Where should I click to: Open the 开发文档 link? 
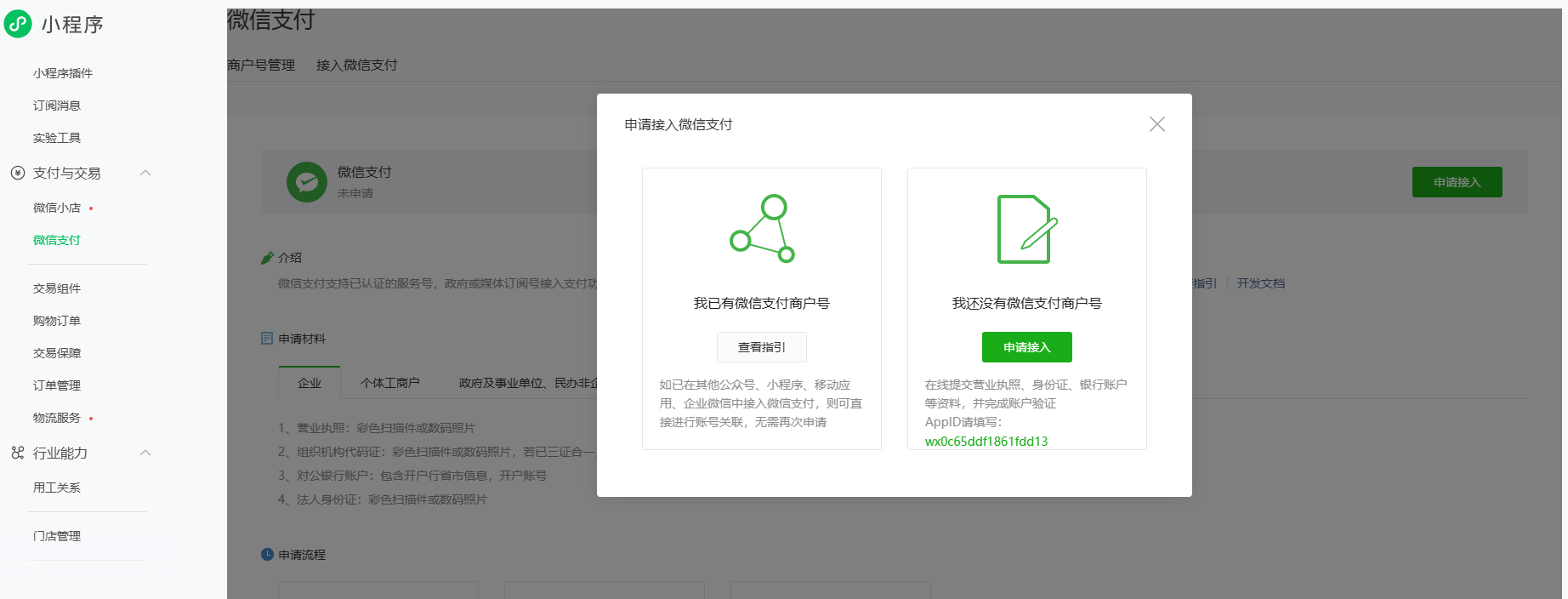(1261, 283)
